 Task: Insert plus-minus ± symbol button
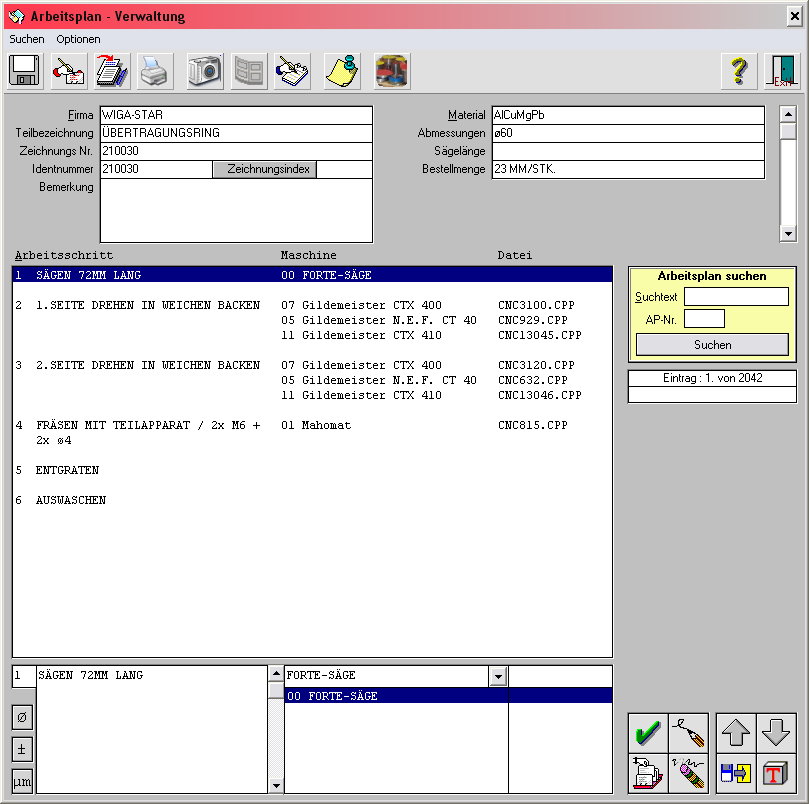[22, 749]
